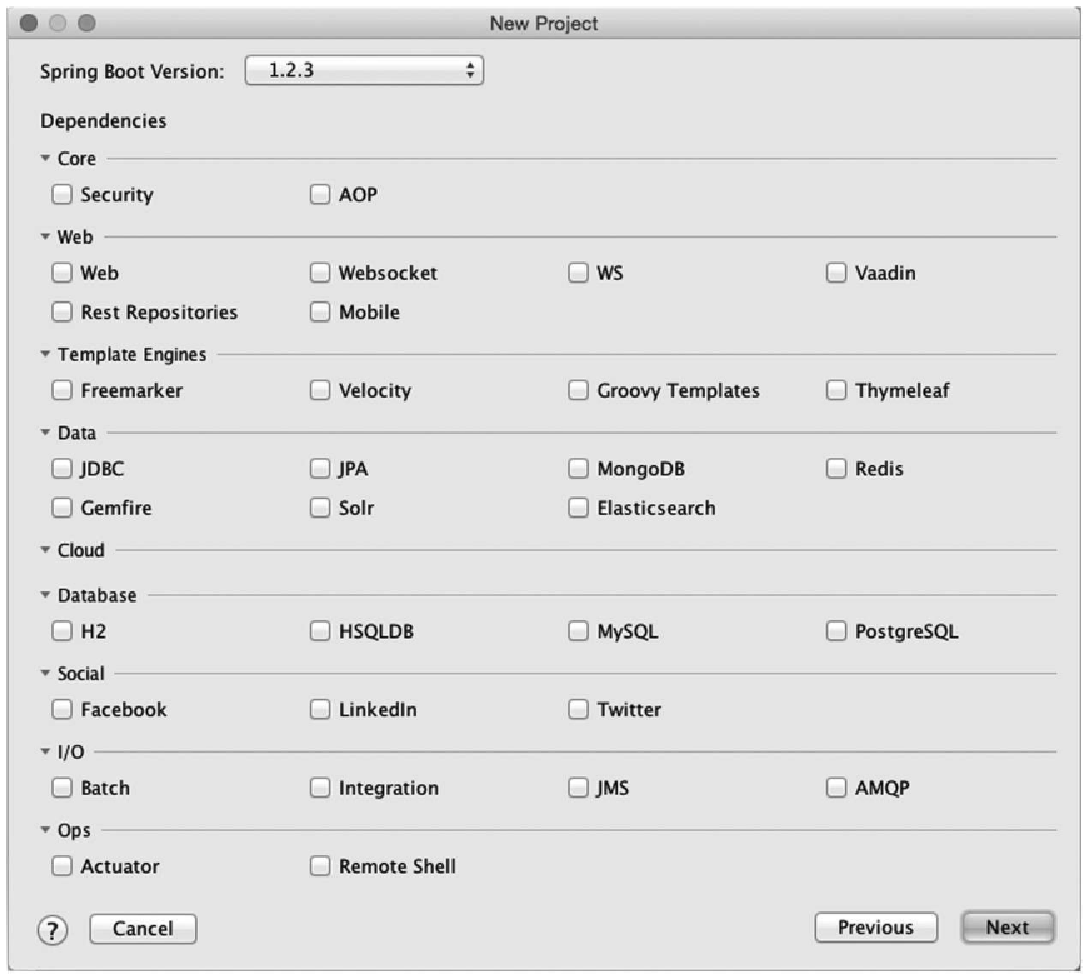1087x977 pixels.
Task: Tick the Twitter checkbox
Action: tap(578, 709)
